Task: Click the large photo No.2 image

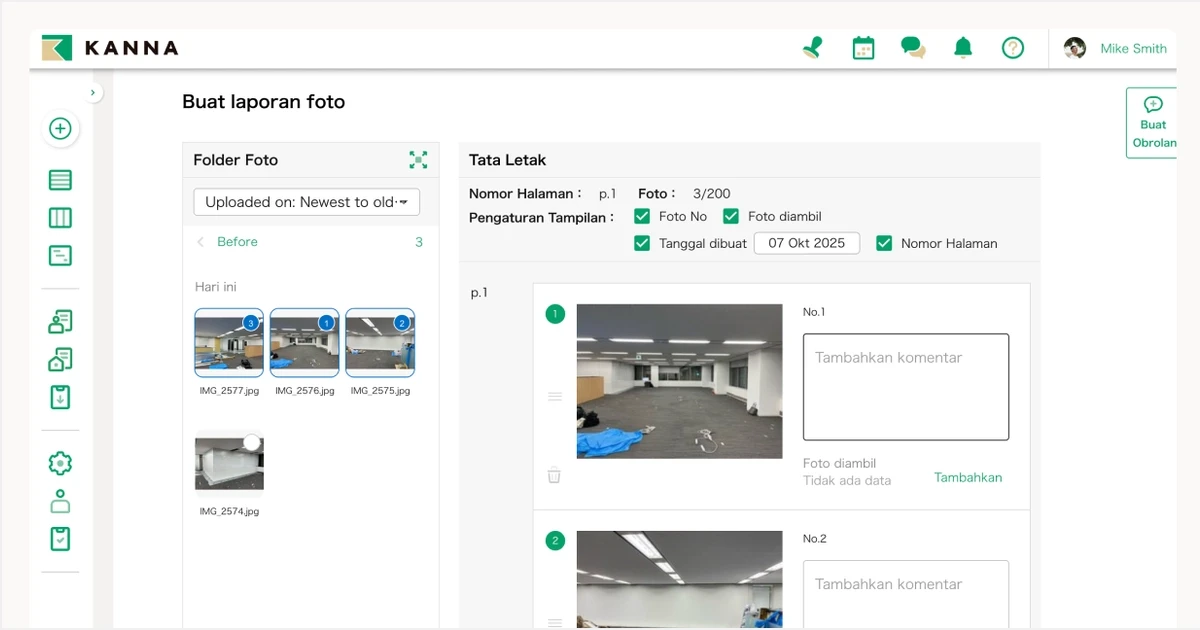Action: (680, 580)
